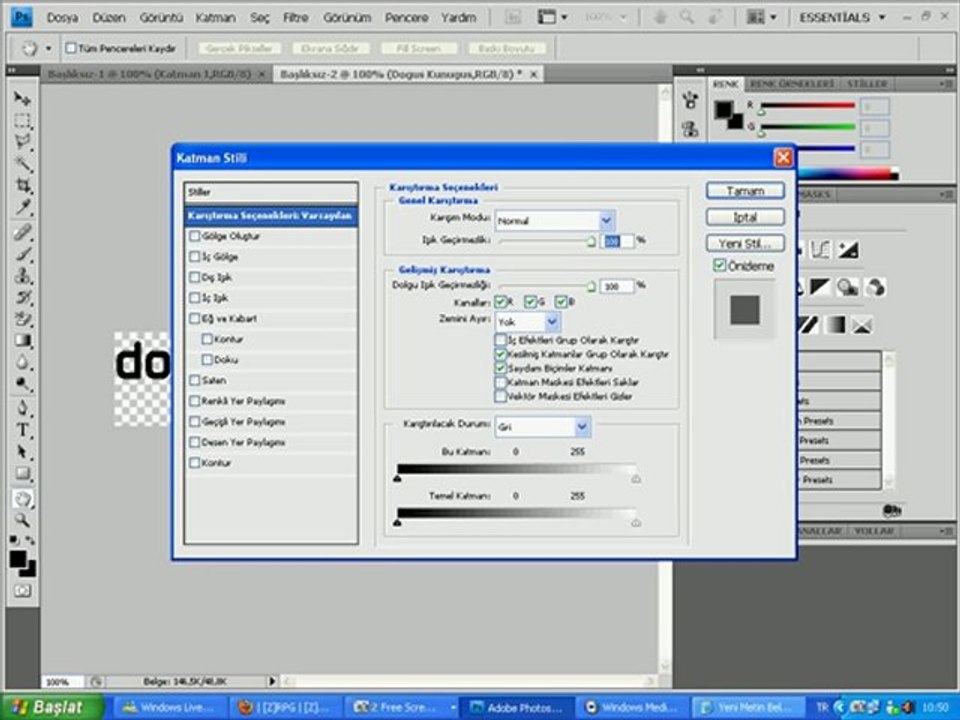Open the Color panel options menu

pyautogui.click(x=947, y=83)
